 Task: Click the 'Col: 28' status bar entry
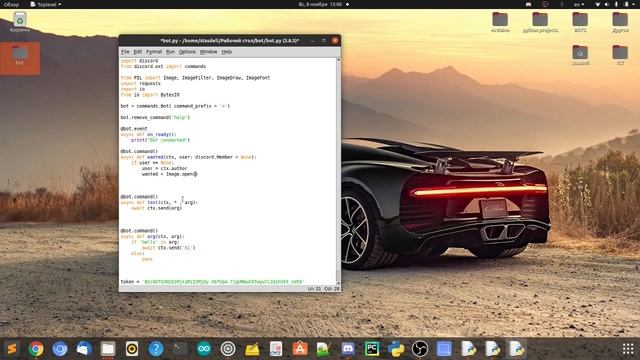[x=332, y=289]
